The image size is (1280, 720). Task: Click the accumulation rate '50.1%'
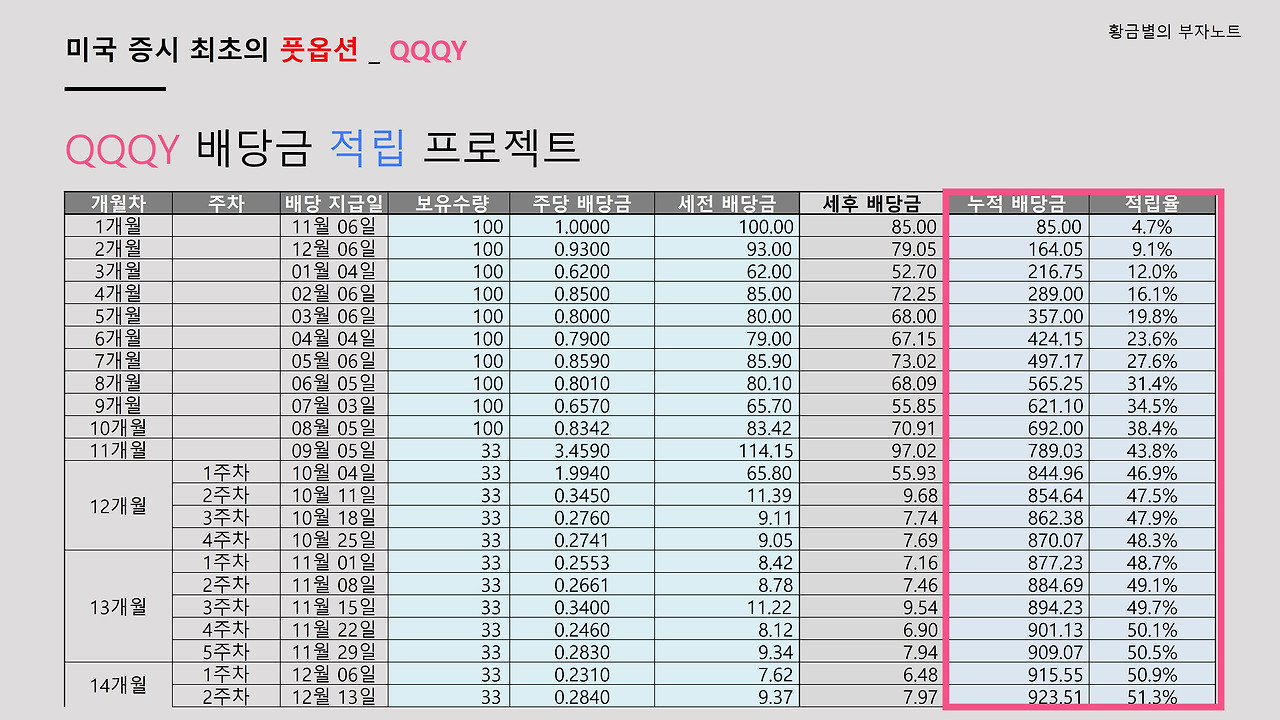(1152, 630)
